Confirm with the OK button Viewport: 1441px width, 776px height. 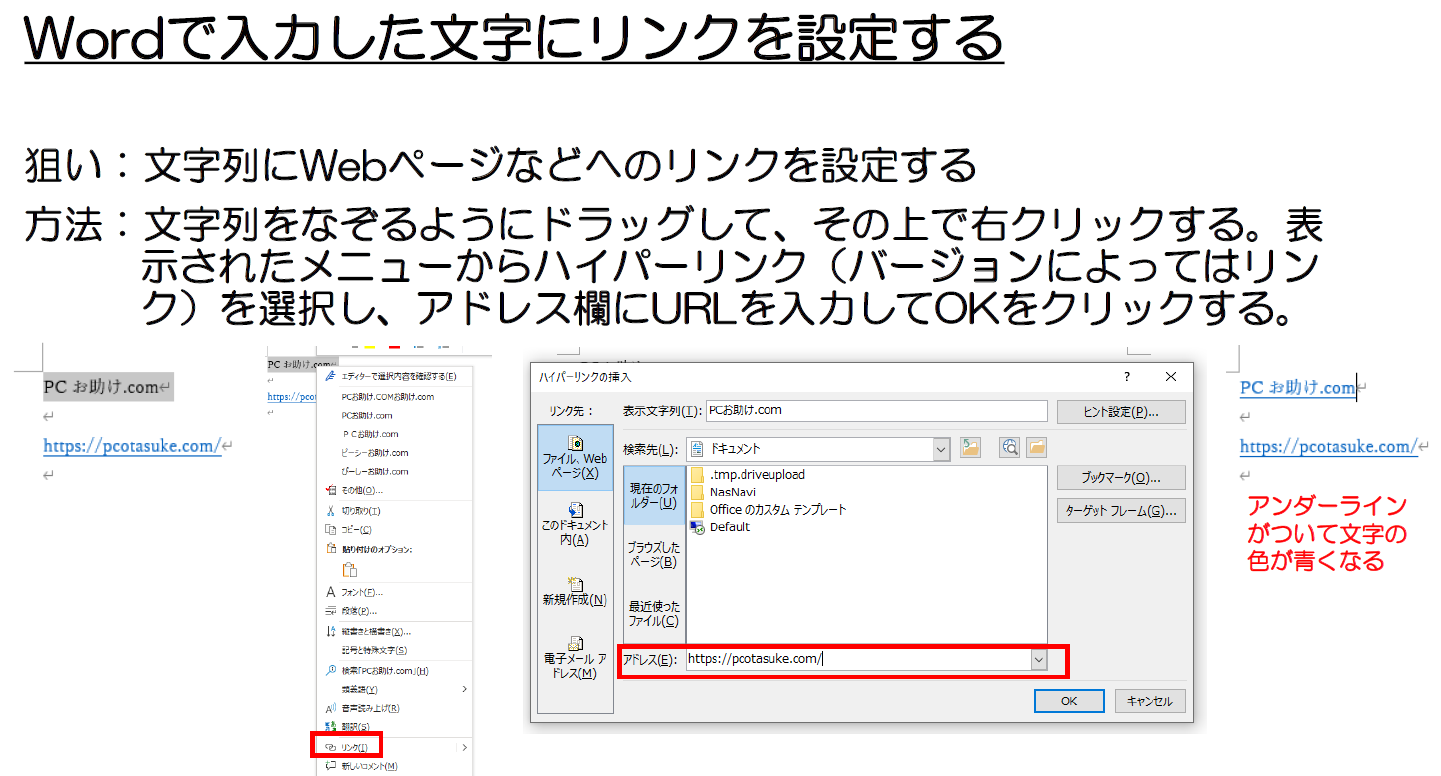[1069, 701]
